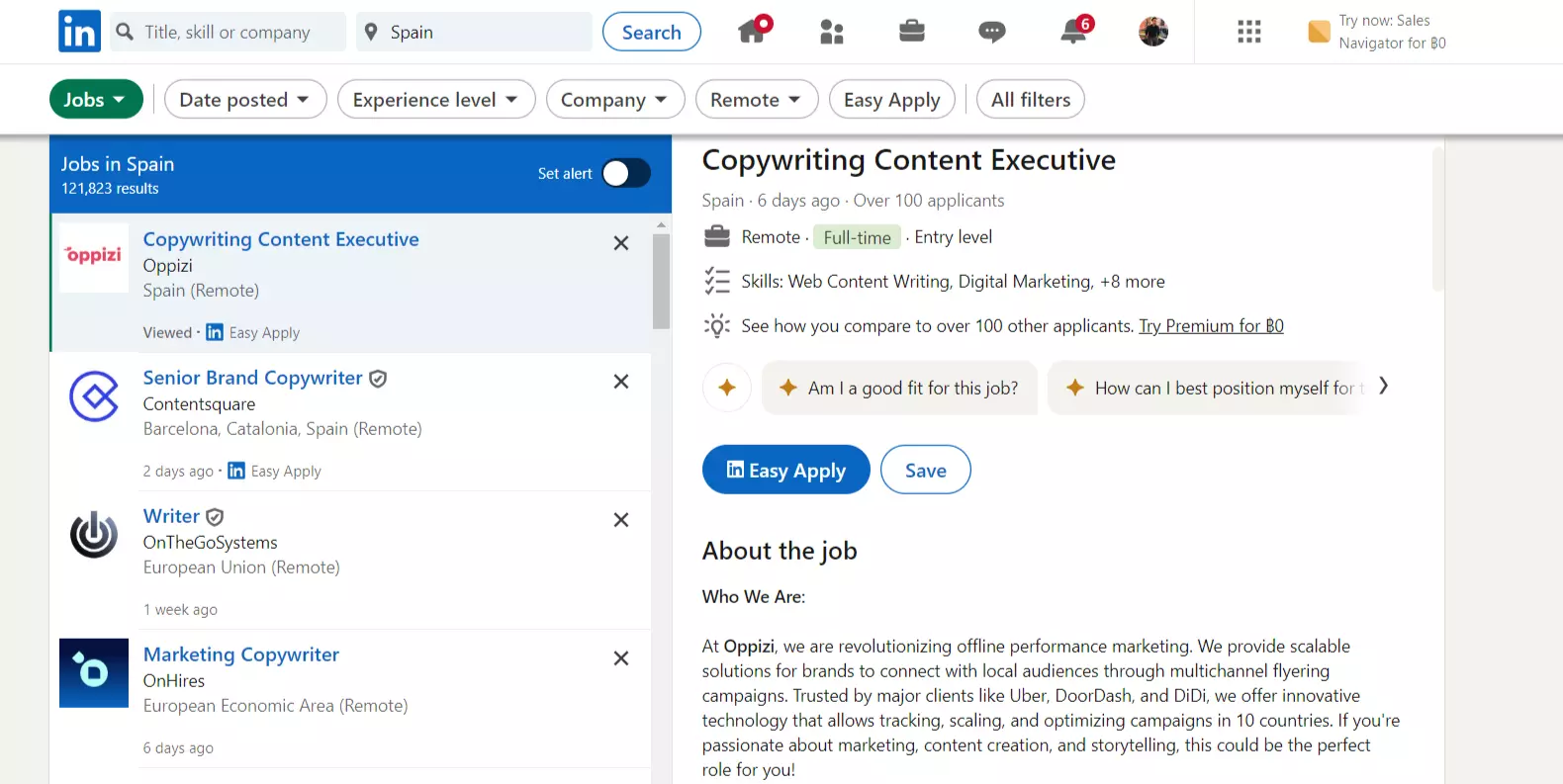The height and width of the screenshot is (784, 1563).
Task: Click the skills checklist icon
Action: [x=717, y=281]
